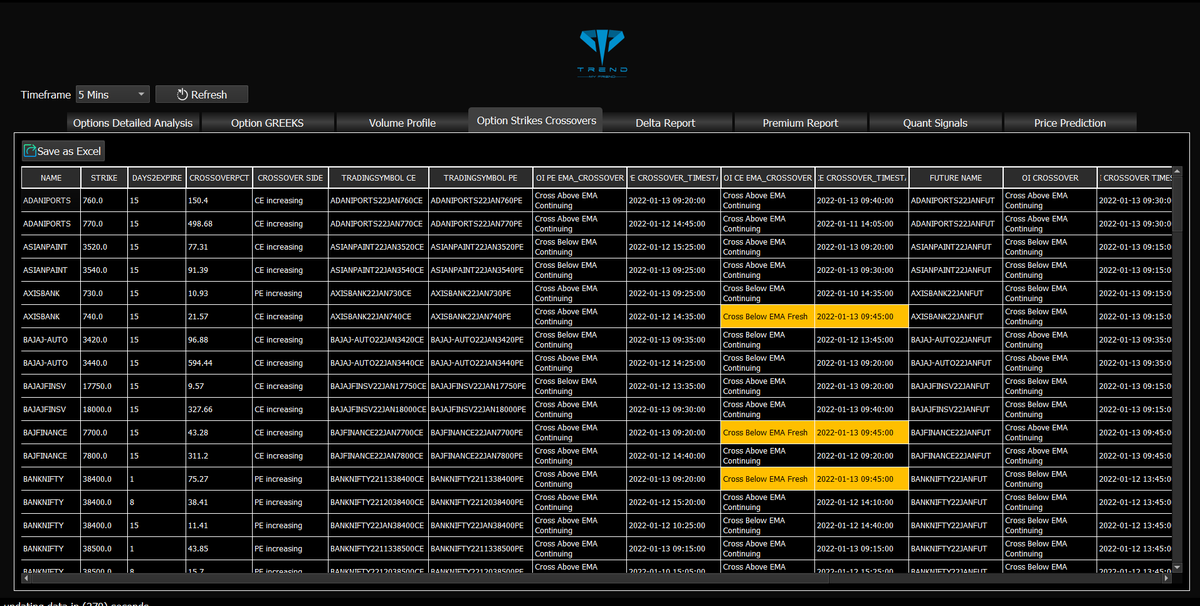
Task: Click the FUTURE NAME column header
Action: coord(956,178)
